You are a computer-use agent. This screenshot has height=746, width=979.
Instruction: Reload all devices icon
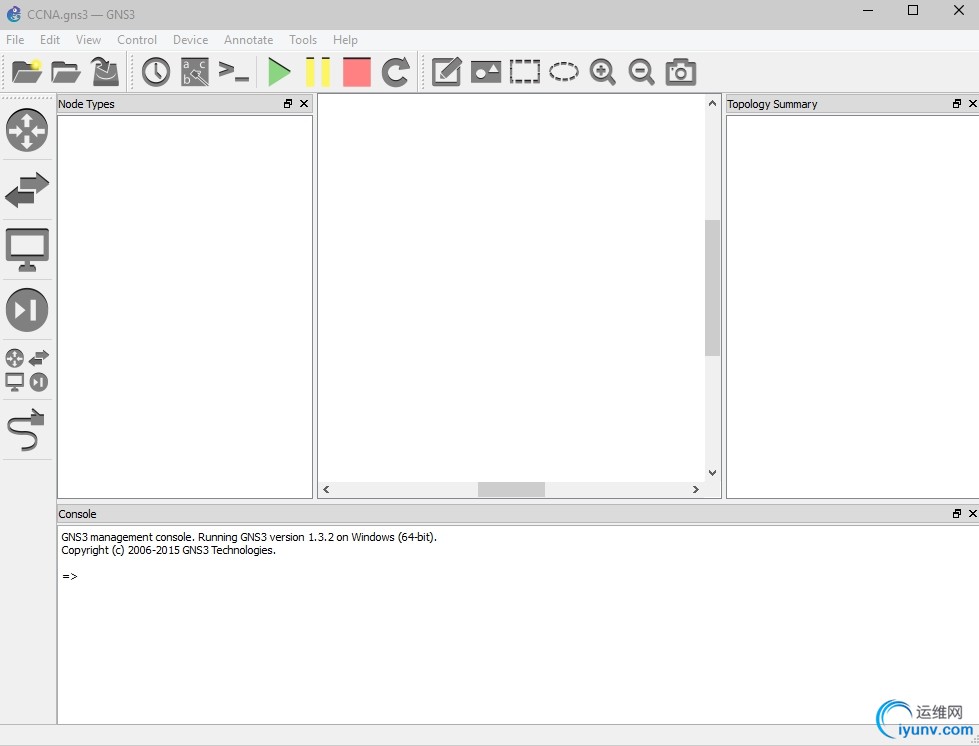click(395, 72)
